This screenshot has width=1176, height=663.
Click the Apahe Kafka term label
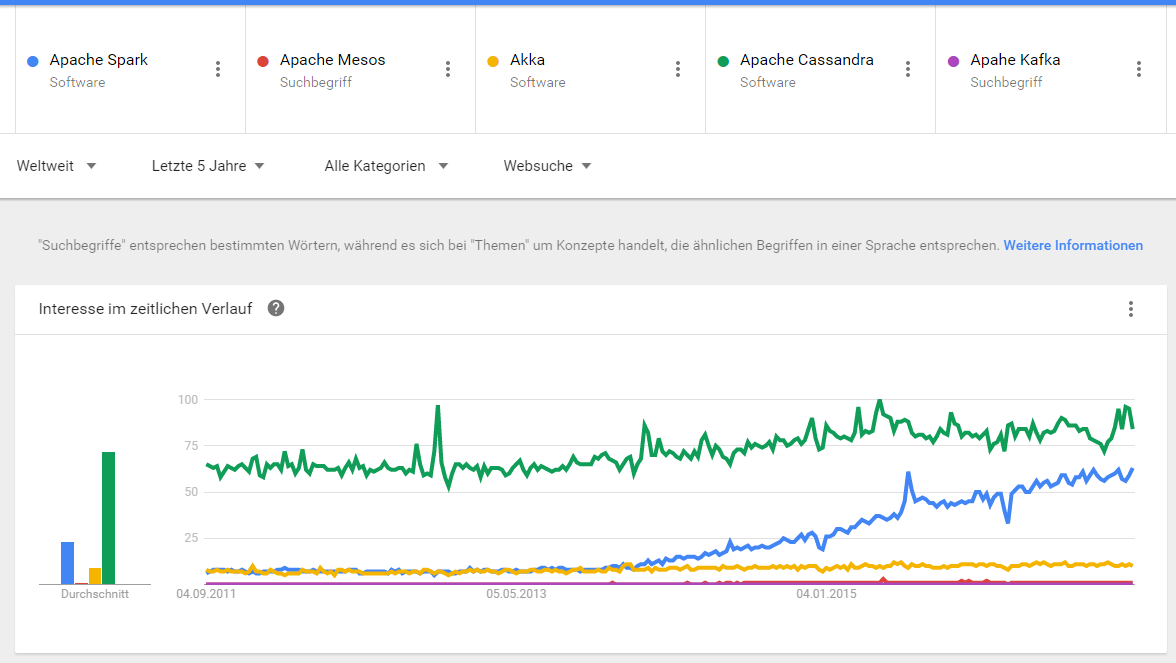point(1015,60)
